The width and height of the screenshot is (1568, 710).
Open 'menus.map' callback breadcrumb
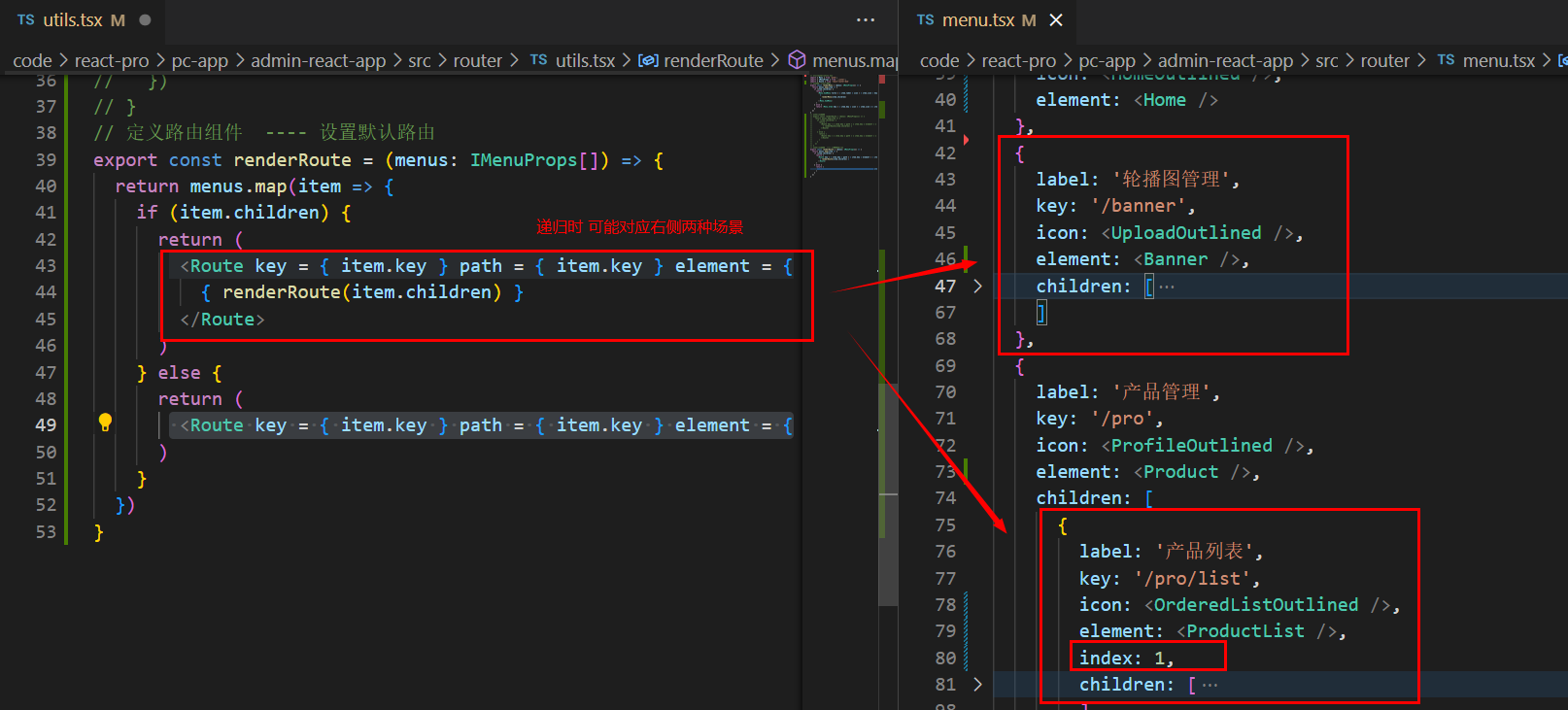(843, 60)
